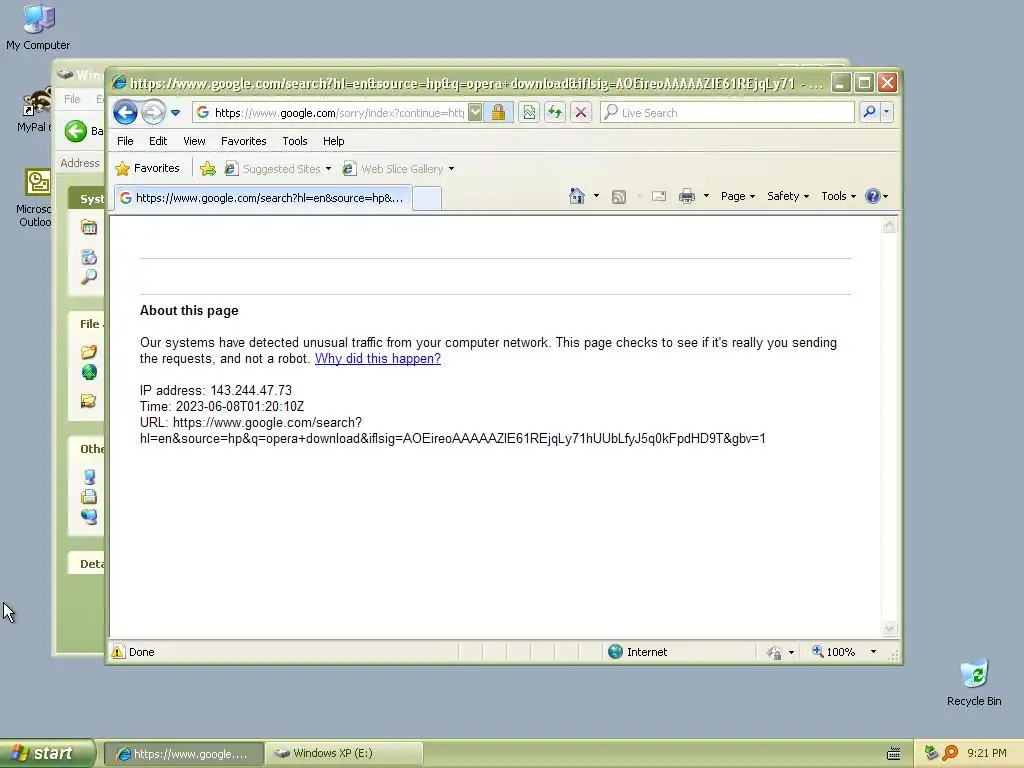Click the Internet zone globe icon
The width and height of the screenshot is (1024, 768).
[x=615, y=652]
